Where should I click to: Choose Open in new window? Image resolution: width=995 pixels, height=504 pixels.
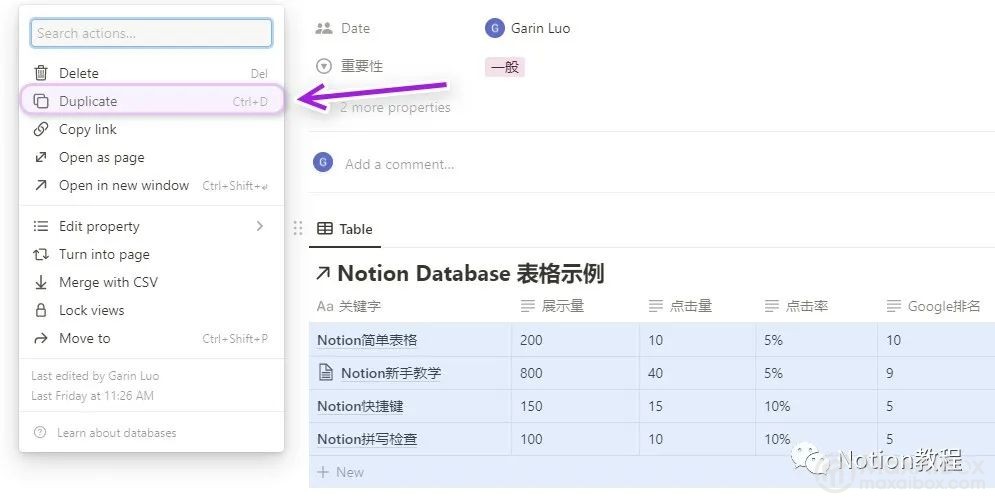(x=151, y=185)
